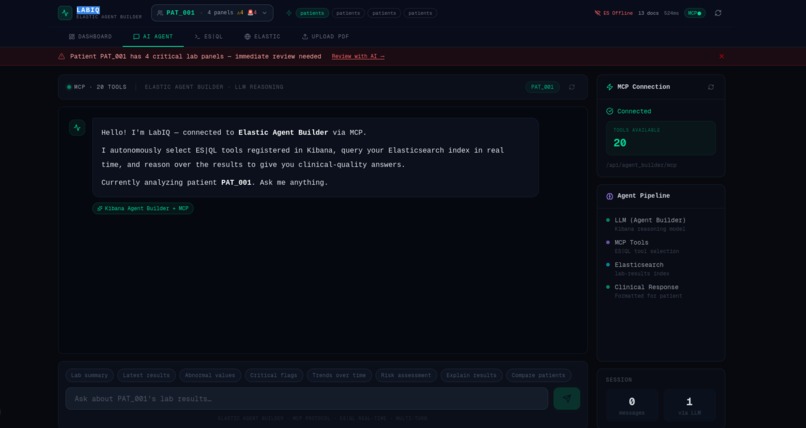The width and height of the screenshot is (806, 428).
Task: Refresh the MCP Connection panel
Action: coord(711,87)
